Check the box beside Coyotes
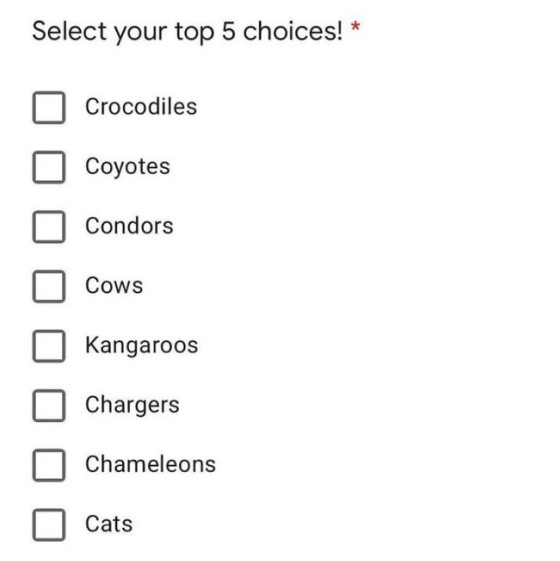This screenshot has width=560, height=561. click(x=49, y=167)
